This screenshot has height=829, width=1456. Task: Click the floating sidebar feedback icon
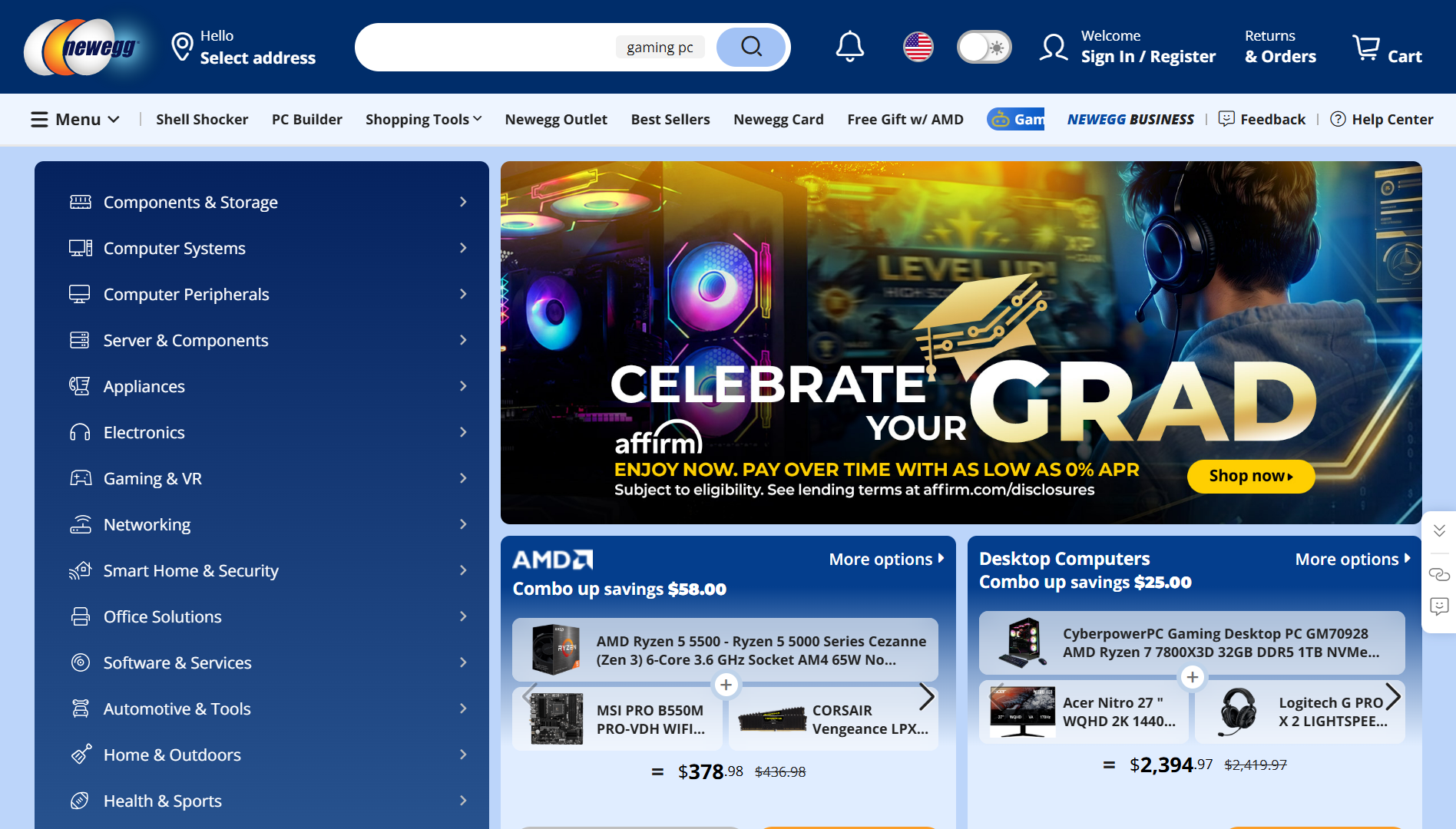[x=1439, y=607]
